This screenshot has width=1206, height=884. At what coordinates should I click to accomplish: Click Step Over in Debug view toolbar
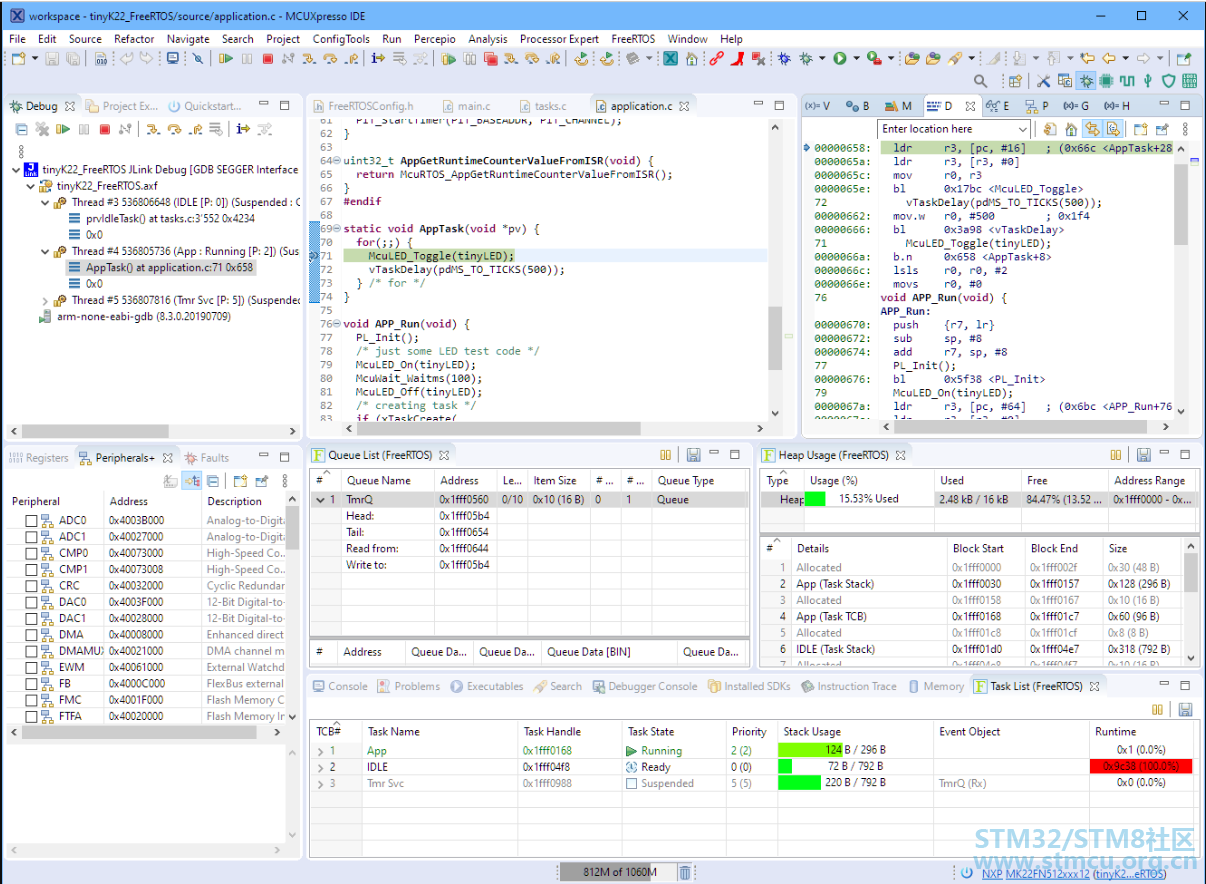pyautogui.click(x=174, y=129)
